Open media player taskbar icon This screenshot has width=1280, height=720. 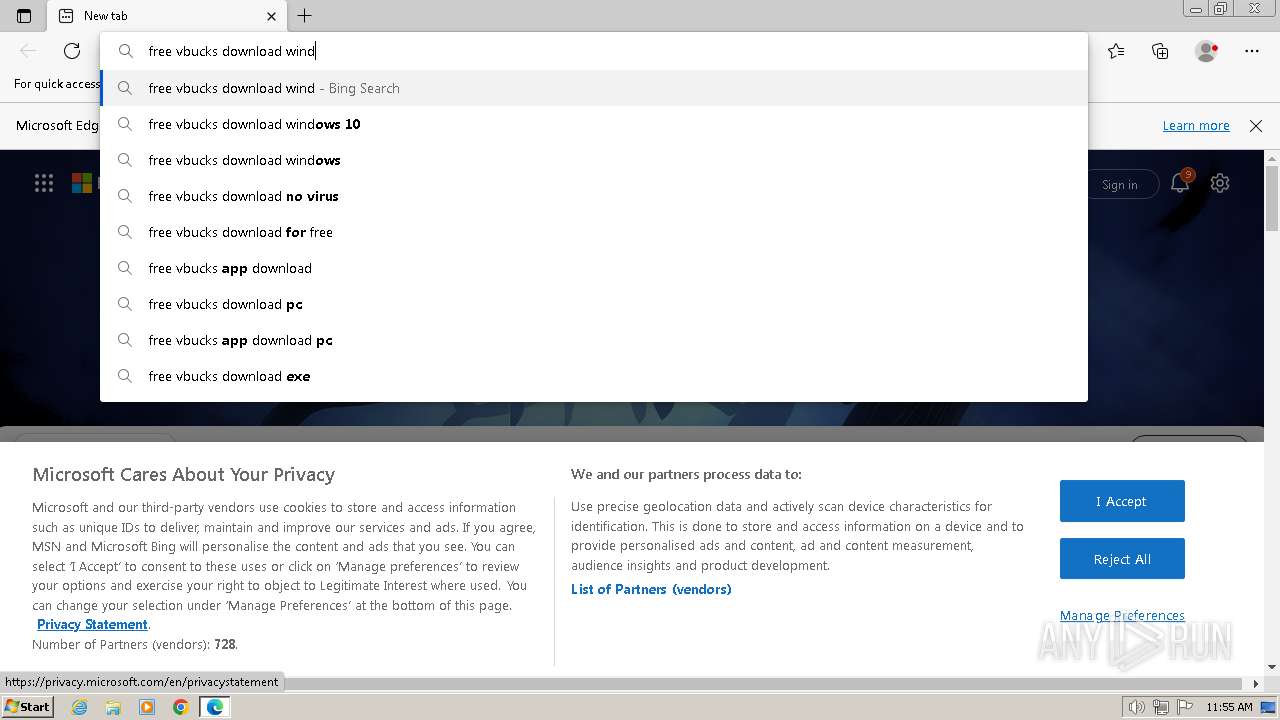pos(147,707)
